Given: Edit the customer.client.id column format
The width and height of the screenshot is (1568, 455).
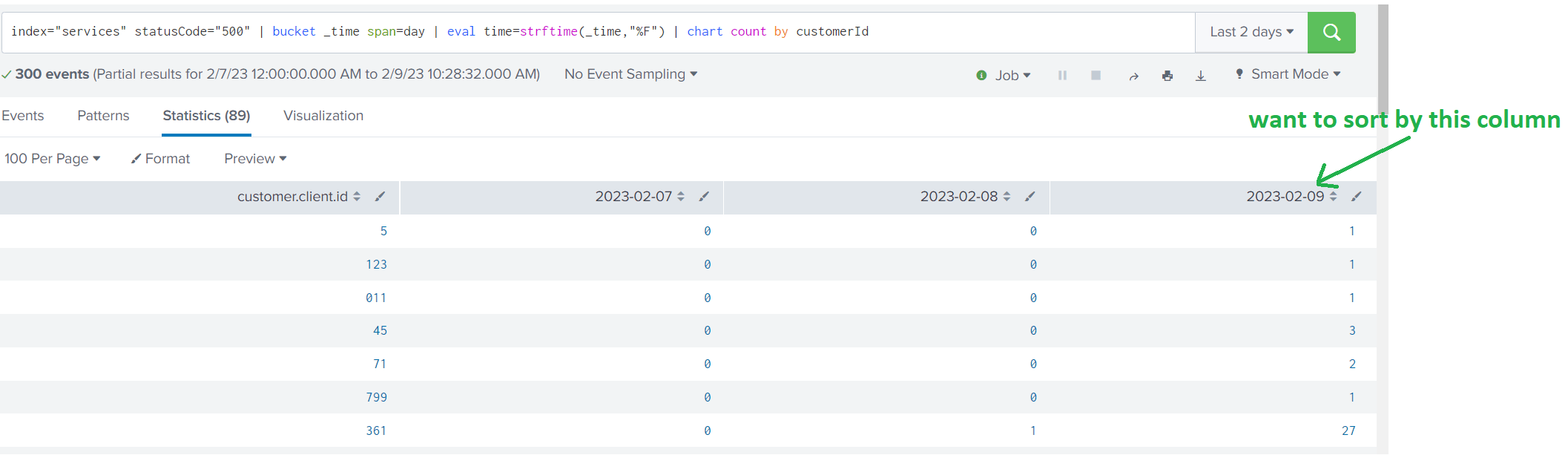Looking at the screenshot, I should tap(380, 196).
